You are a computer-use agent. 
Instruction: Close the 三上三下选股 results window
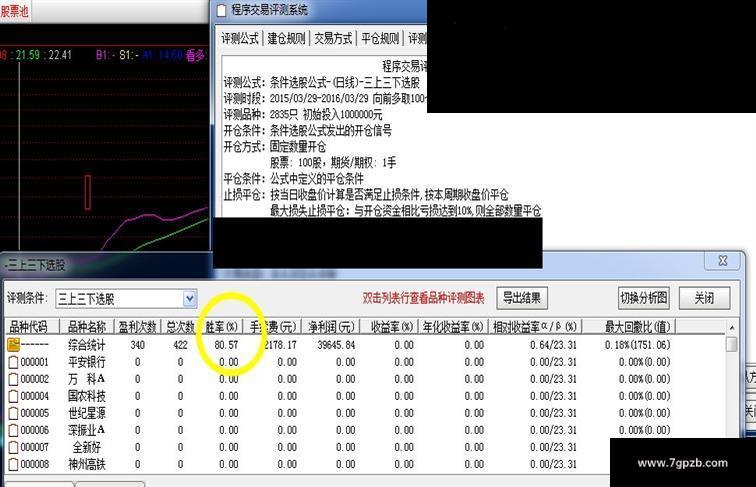point(723,261)
